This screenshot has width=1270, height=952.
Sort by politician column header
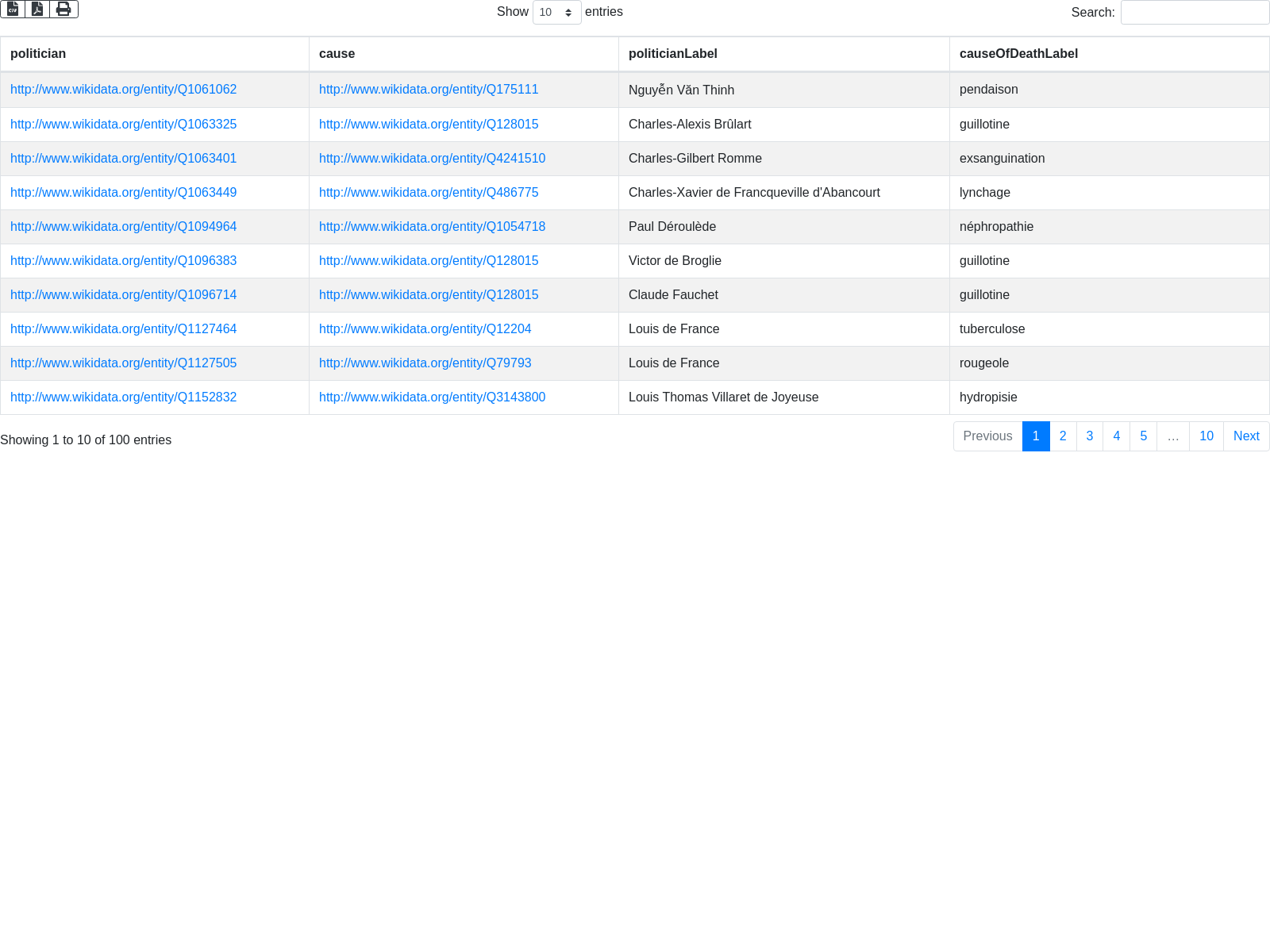pos(155,54)
